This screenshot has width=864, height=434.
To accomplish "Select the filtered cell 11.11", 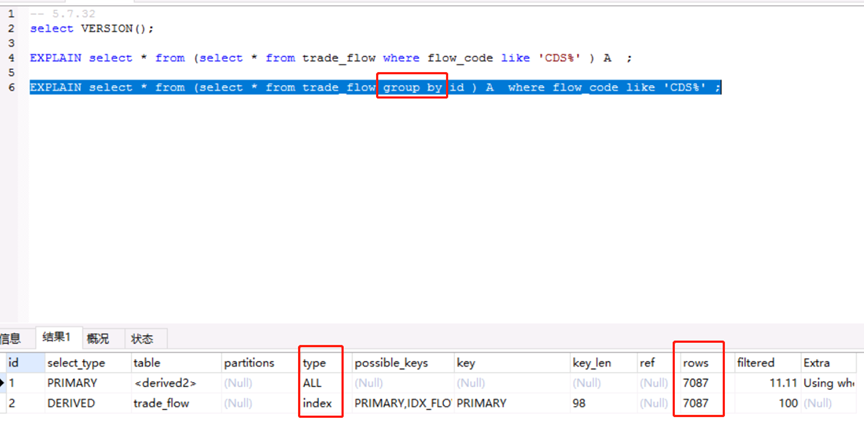I will (x=768, y=383).
